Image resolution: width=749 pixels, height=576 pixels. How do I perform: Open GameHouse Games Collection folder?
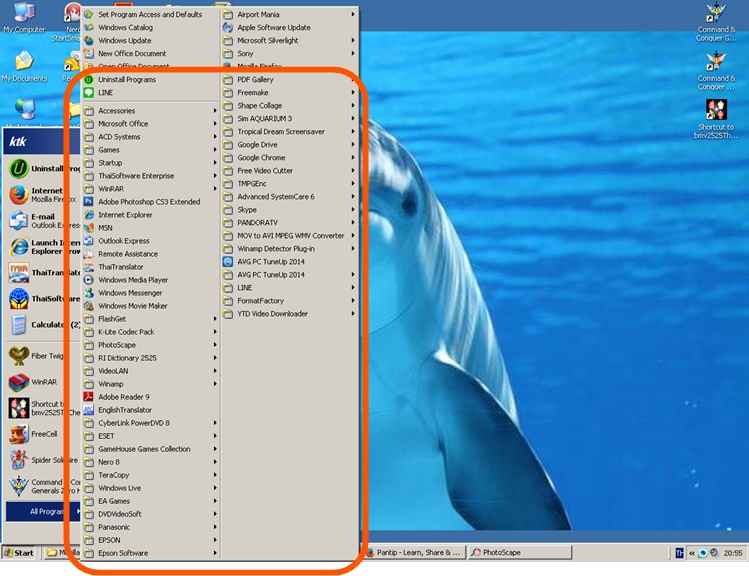pyautogui.click(x=150, y=449)
